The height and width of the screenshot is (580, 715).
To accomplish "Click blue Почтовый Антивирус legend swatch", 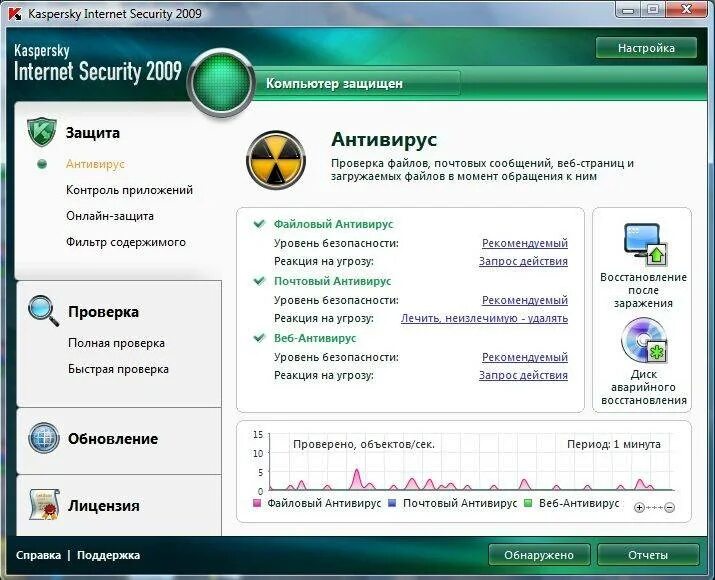I will coord(392,503).
